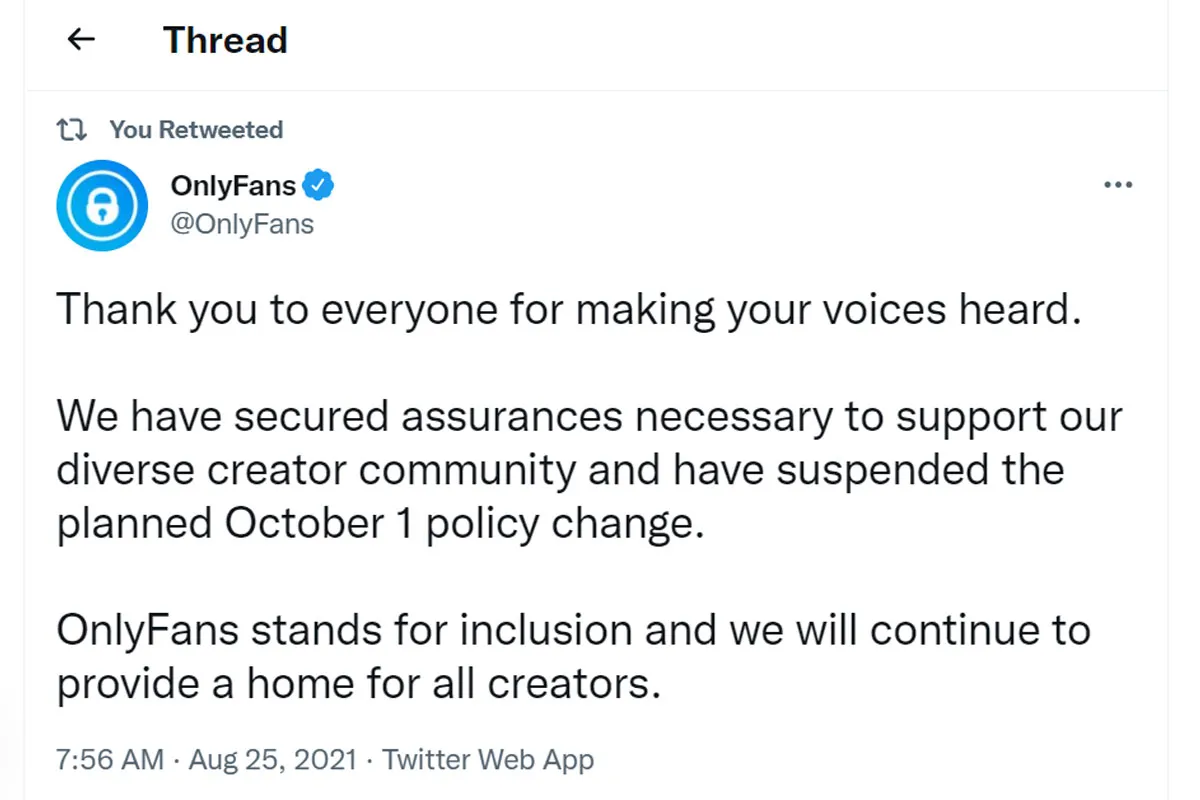Open the three-dot more options menu

tap(1117, 185)
